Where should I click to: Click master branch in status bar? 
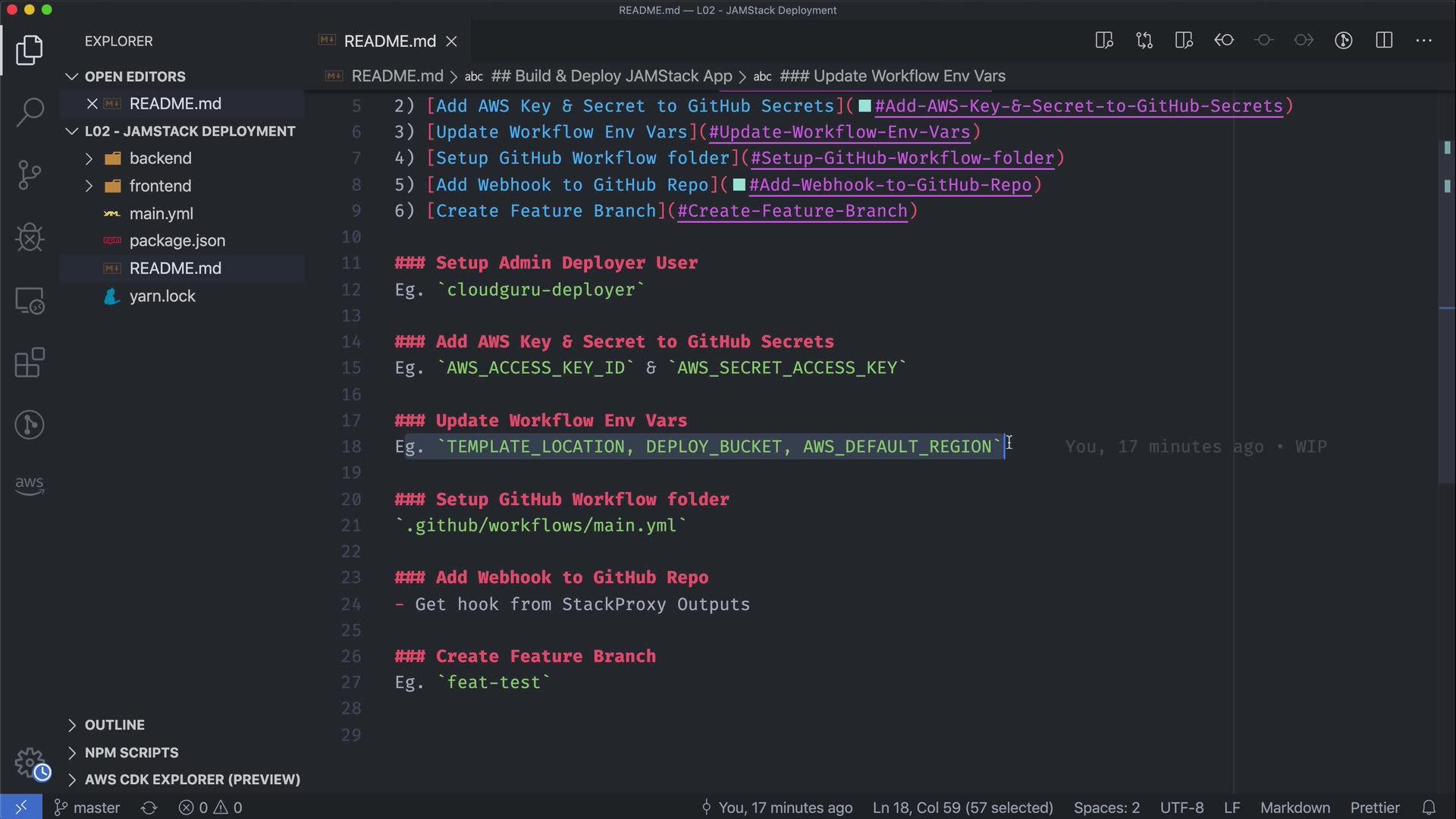click(88, 808)
